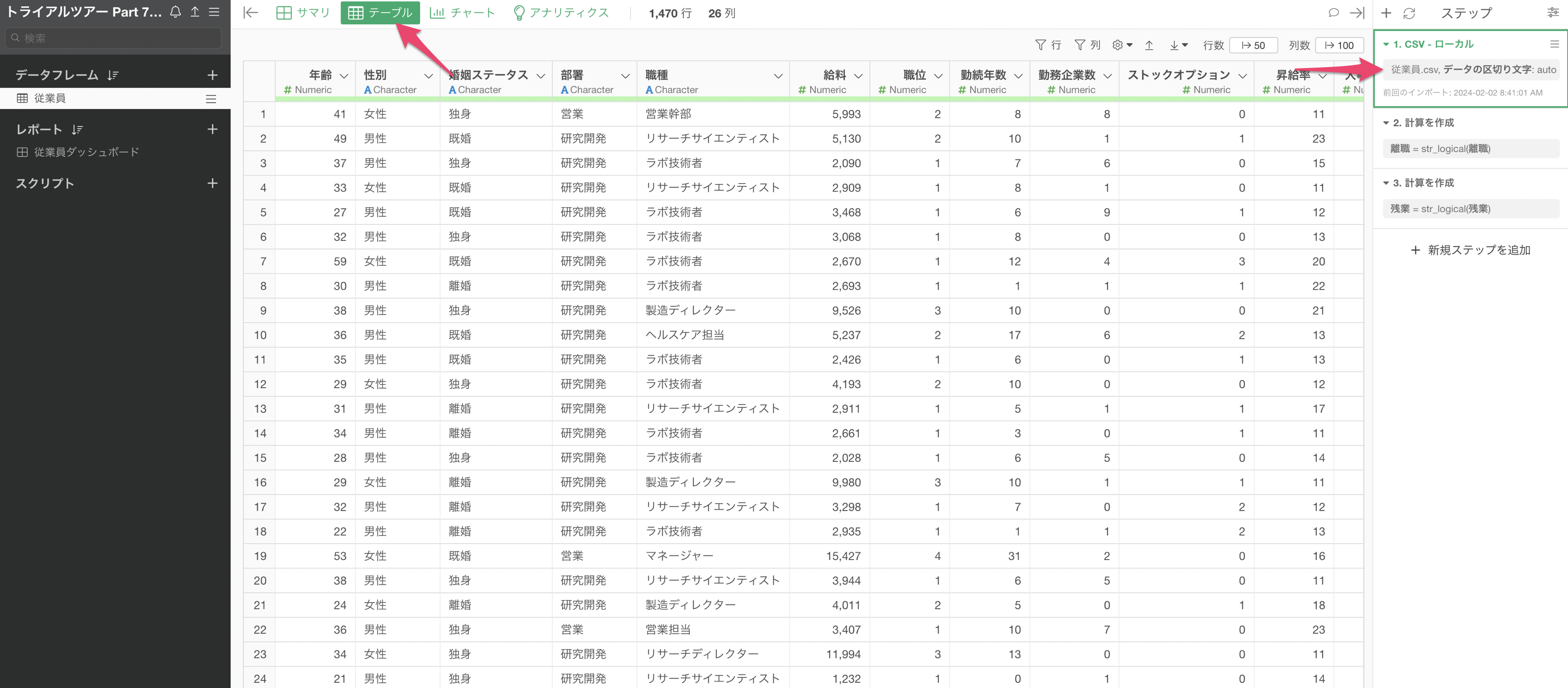Open the 勤務企業数 column menu
The width and height of the screenshot is (1568, 688).
coord(1107,76)
